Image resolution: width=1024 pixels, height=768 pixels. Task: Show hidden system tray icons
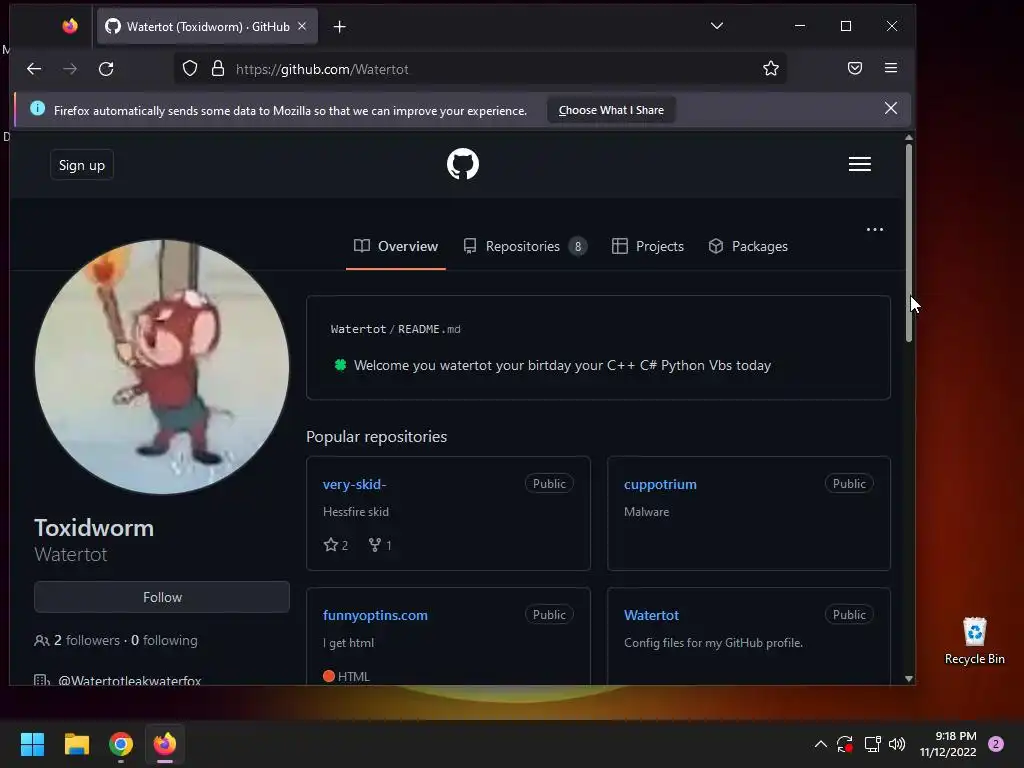(820, 744)
